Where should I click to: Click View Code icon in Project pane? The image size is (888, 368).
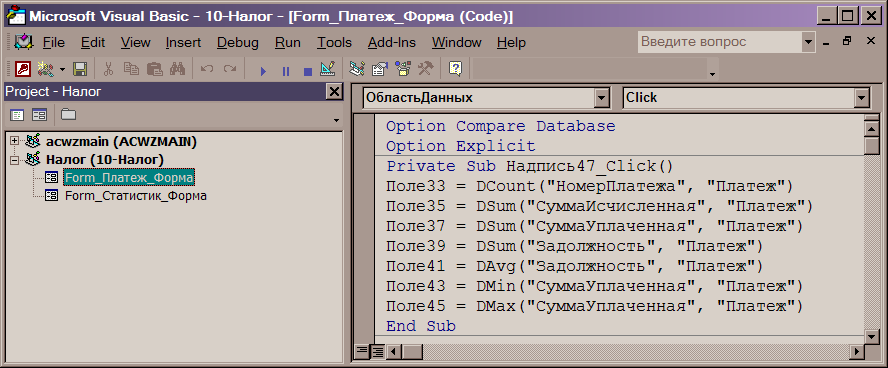coord(17,115)
